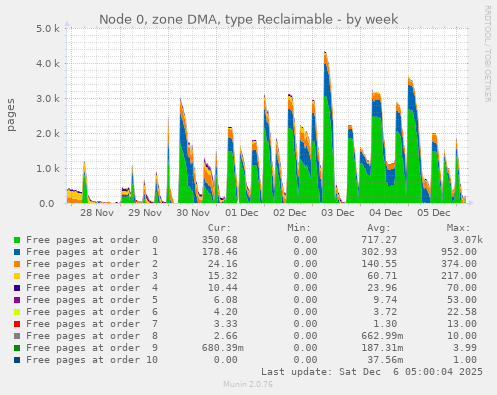This screenshot has width=497, height=395.
Task: Select 'Free pages at order 10' label
Action: [92, 360]
